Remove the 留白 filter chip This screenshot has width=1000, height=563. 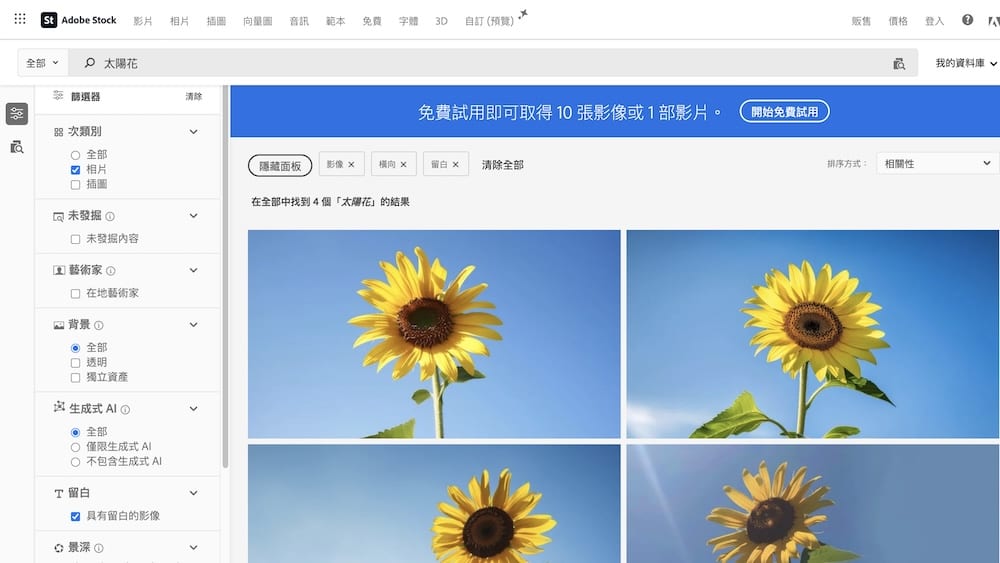click(x=455, y=165)
